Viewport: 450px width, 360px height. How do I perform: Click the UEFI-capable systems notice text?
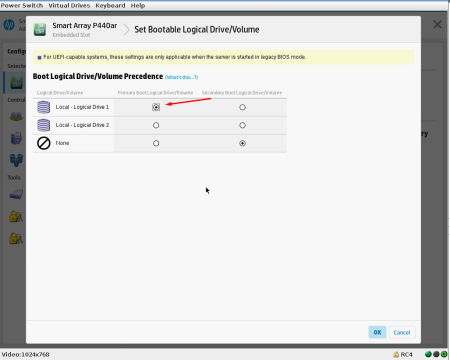coord(174,57)
